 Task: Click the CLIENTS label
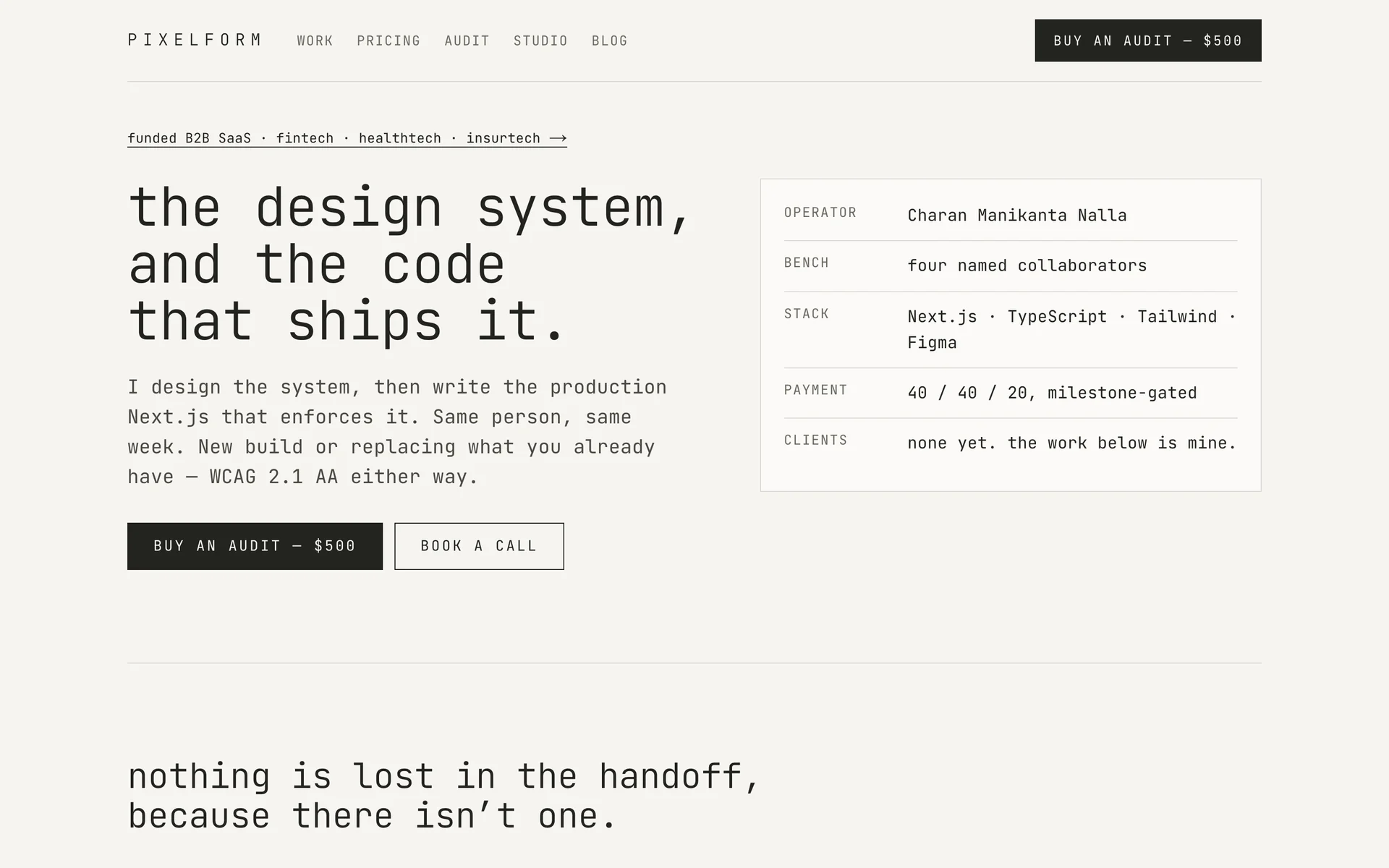815,440
